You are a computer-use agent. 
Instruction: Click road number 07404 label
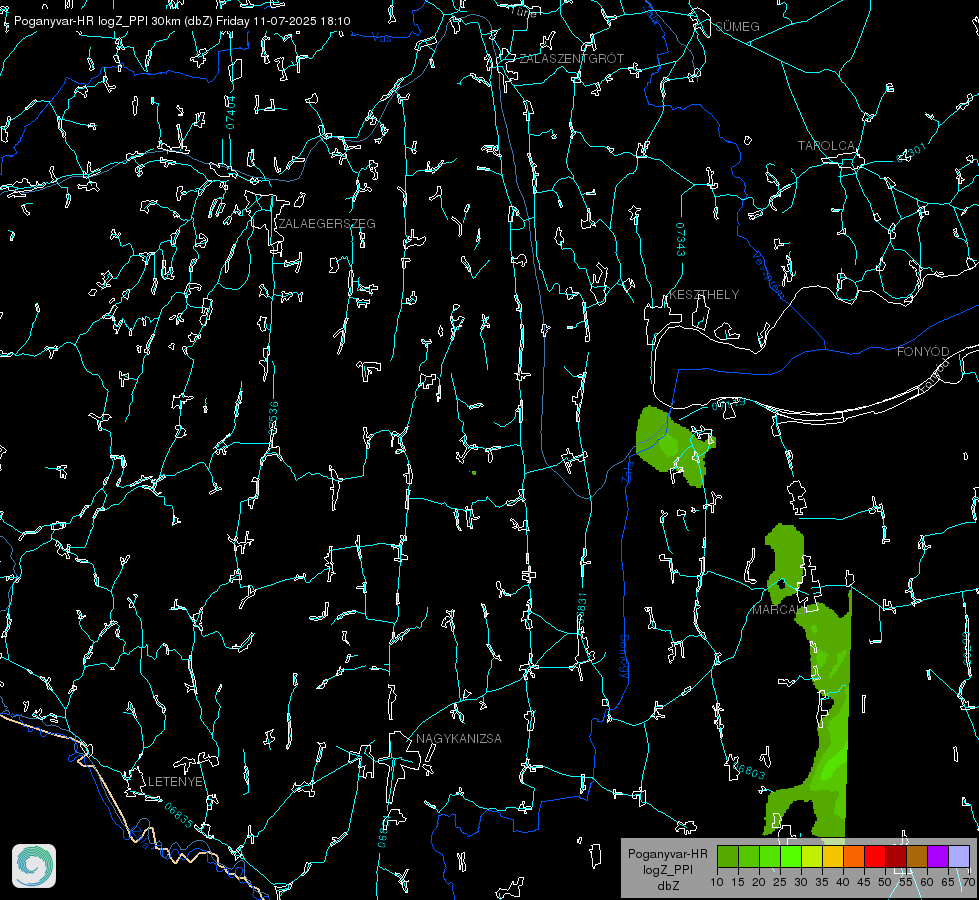pyautogui.click(x=231, y=112)
